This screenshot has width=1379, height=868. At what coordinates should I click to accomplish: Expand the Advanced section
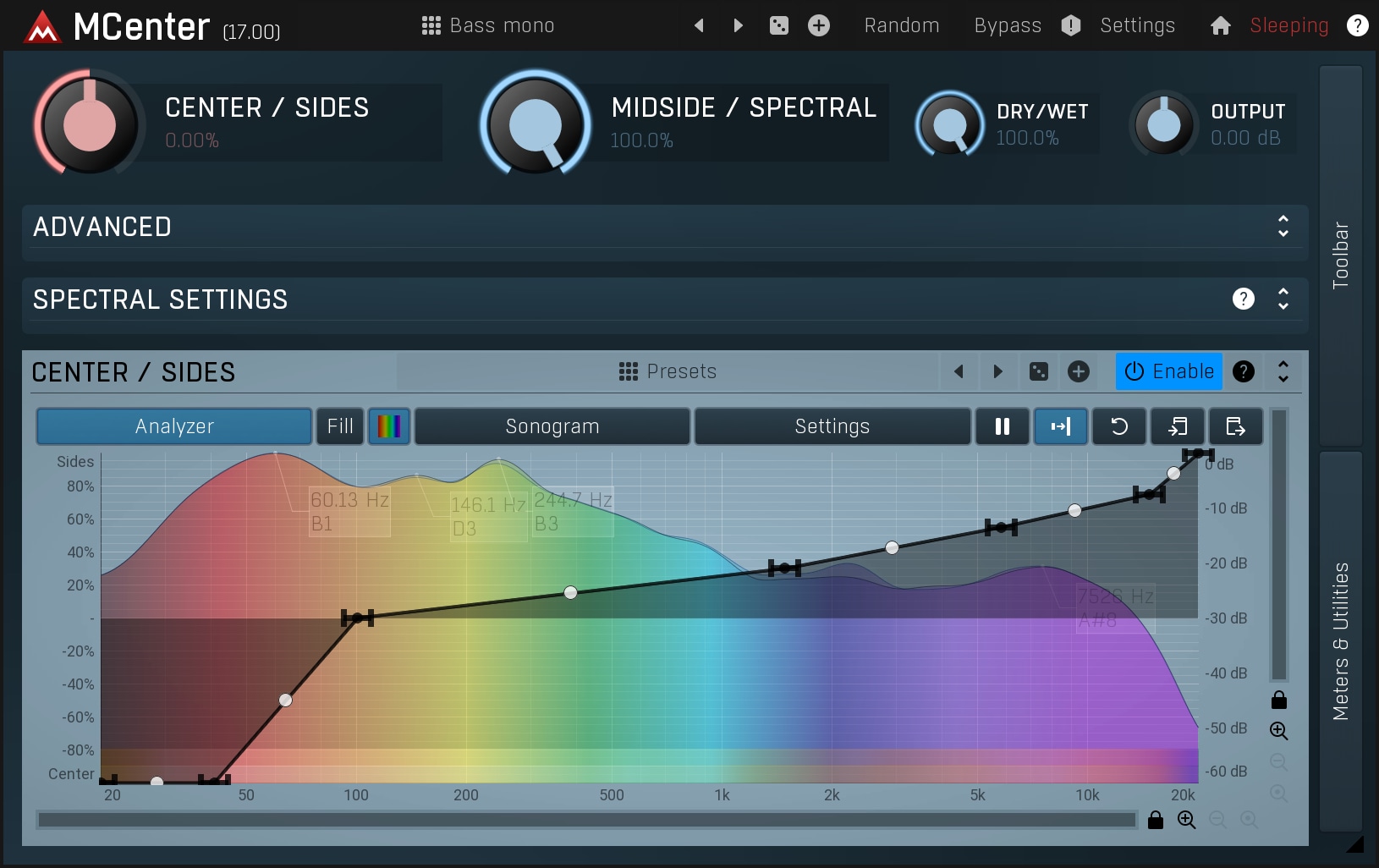point(1283,227)
